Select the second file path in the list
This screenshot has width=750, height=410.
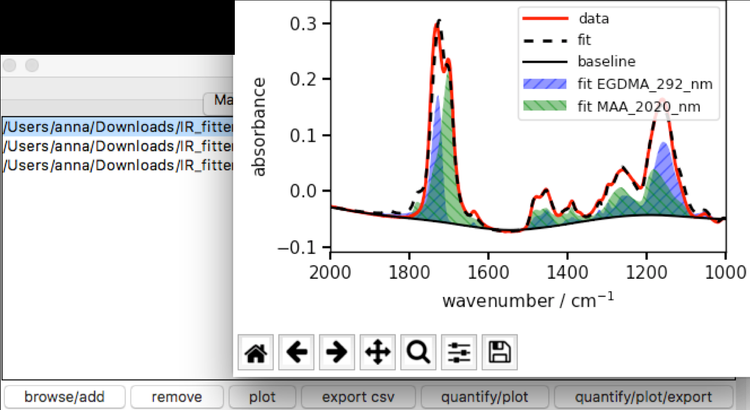[x=118, y=146]
